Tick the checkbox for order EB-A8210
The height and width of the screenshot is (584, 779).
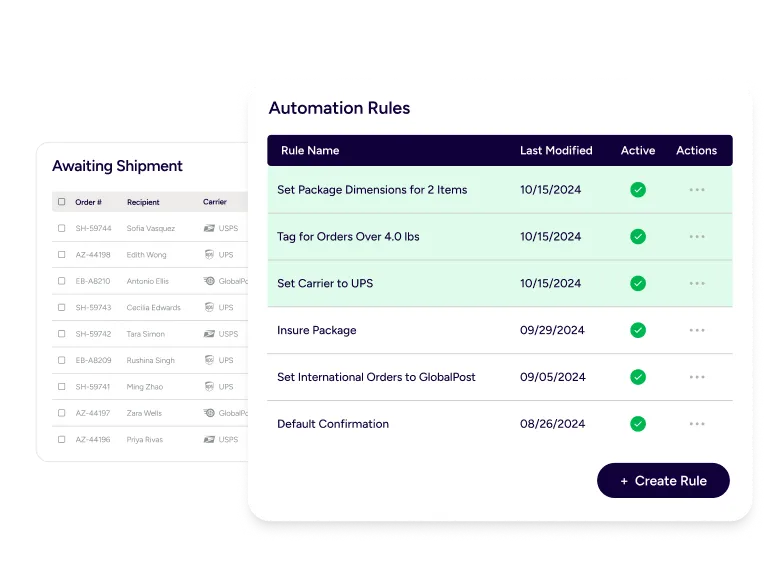(62, 281)
